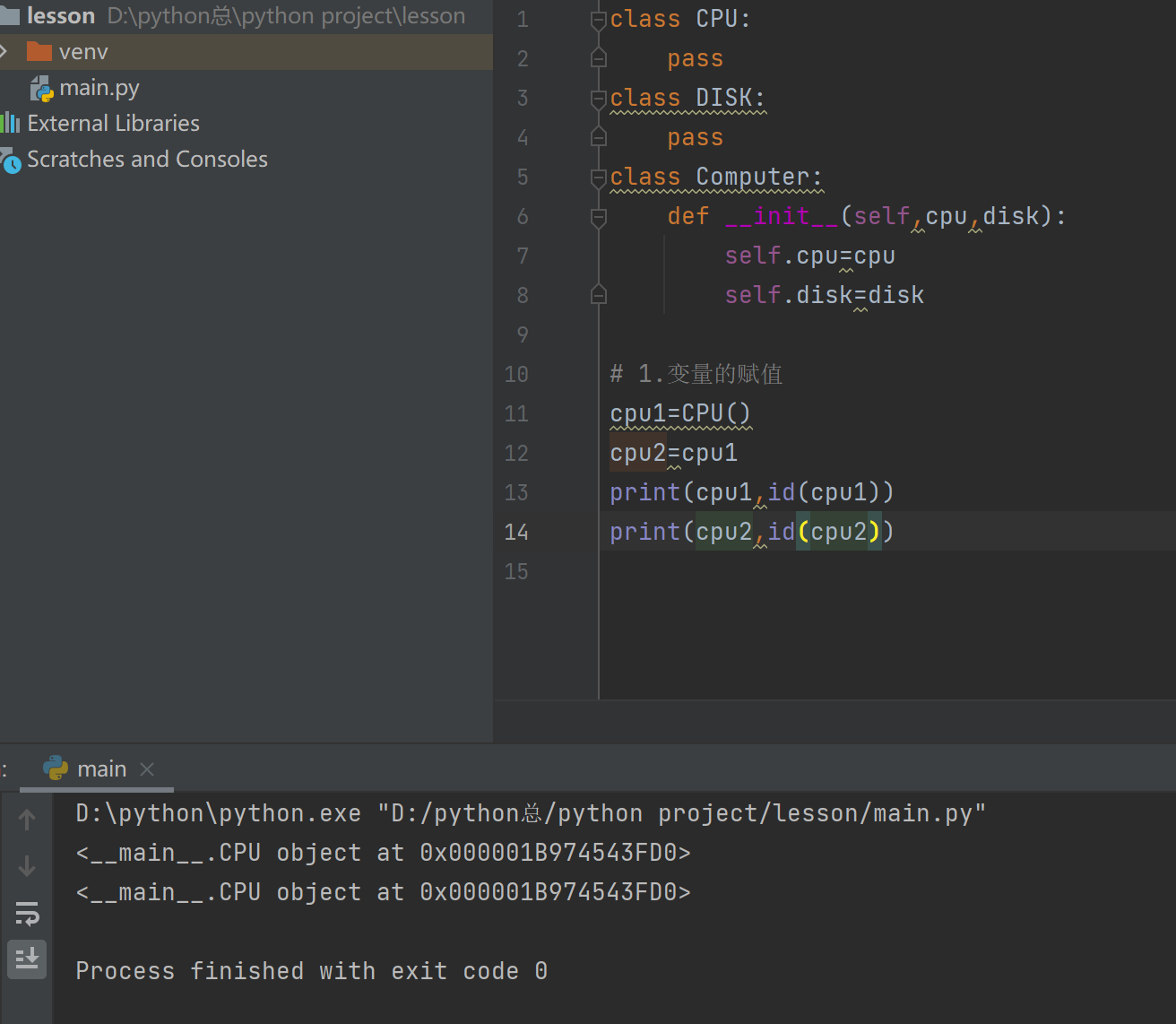Click fold end marker on line 2
1176x1024 pixels.
[x=599, y=59]
